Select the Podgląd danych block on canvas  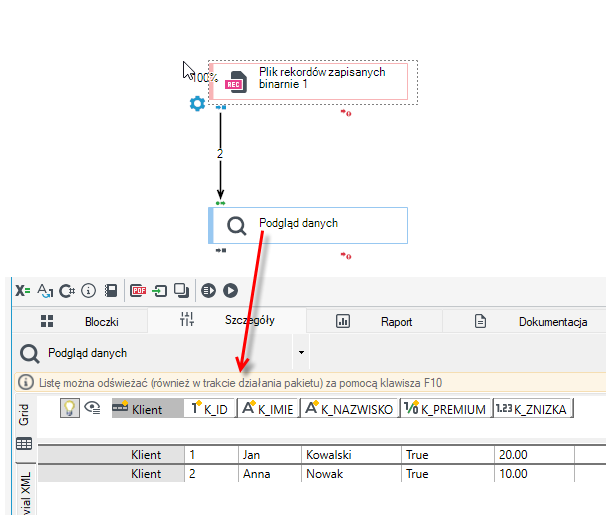308,226
